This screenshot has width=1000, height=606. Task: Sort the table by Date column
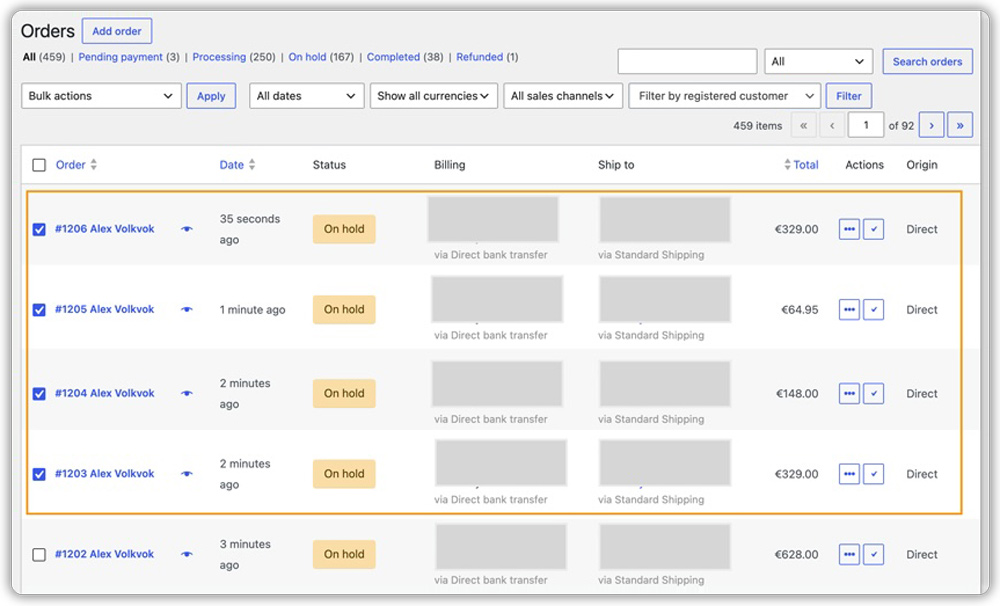237,165
